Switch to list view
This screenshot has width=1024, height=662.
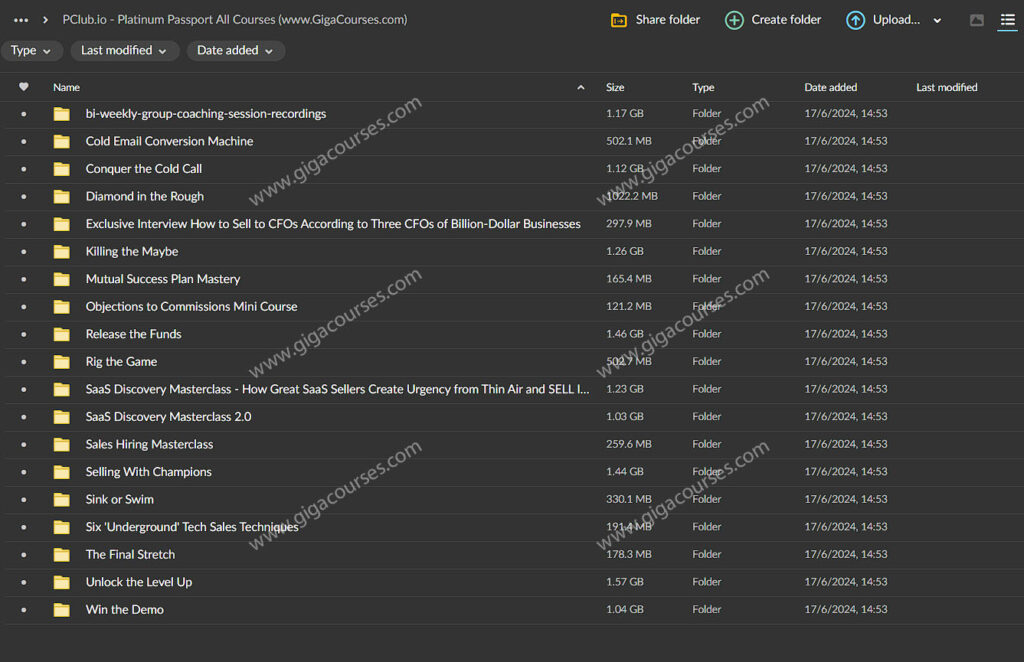tap(1007, 20)
